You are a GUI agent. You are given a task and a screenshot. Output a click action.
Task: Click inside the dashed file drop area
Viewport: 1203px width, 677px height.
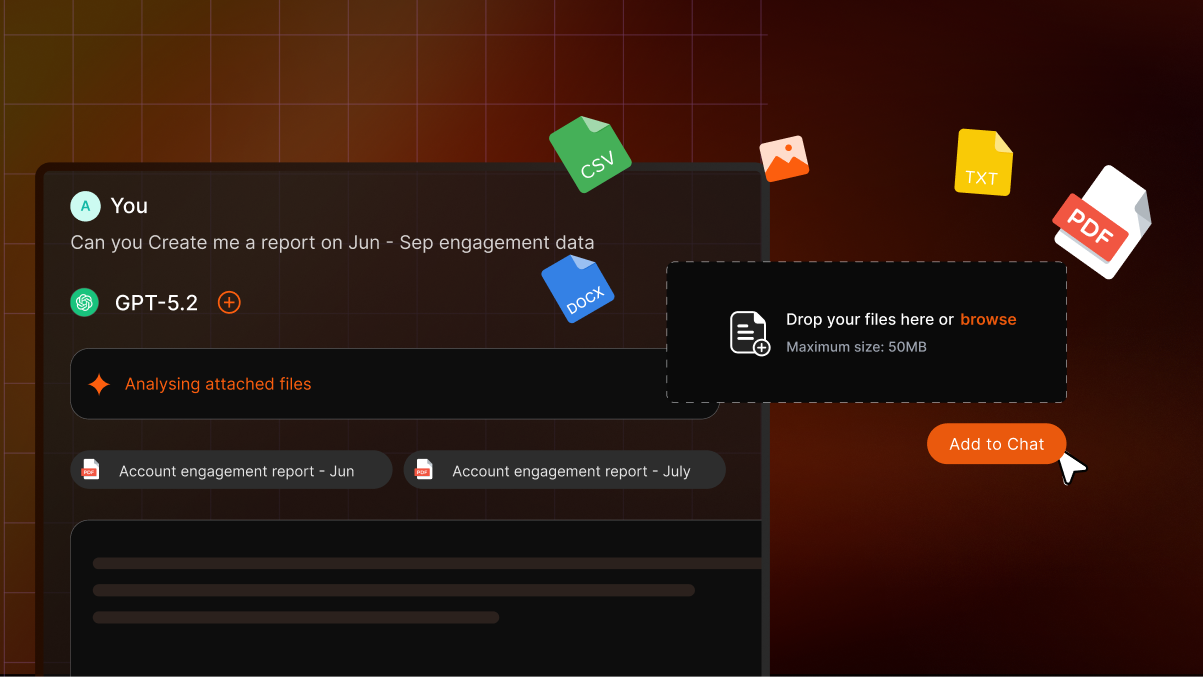click(x=866, y=333)
